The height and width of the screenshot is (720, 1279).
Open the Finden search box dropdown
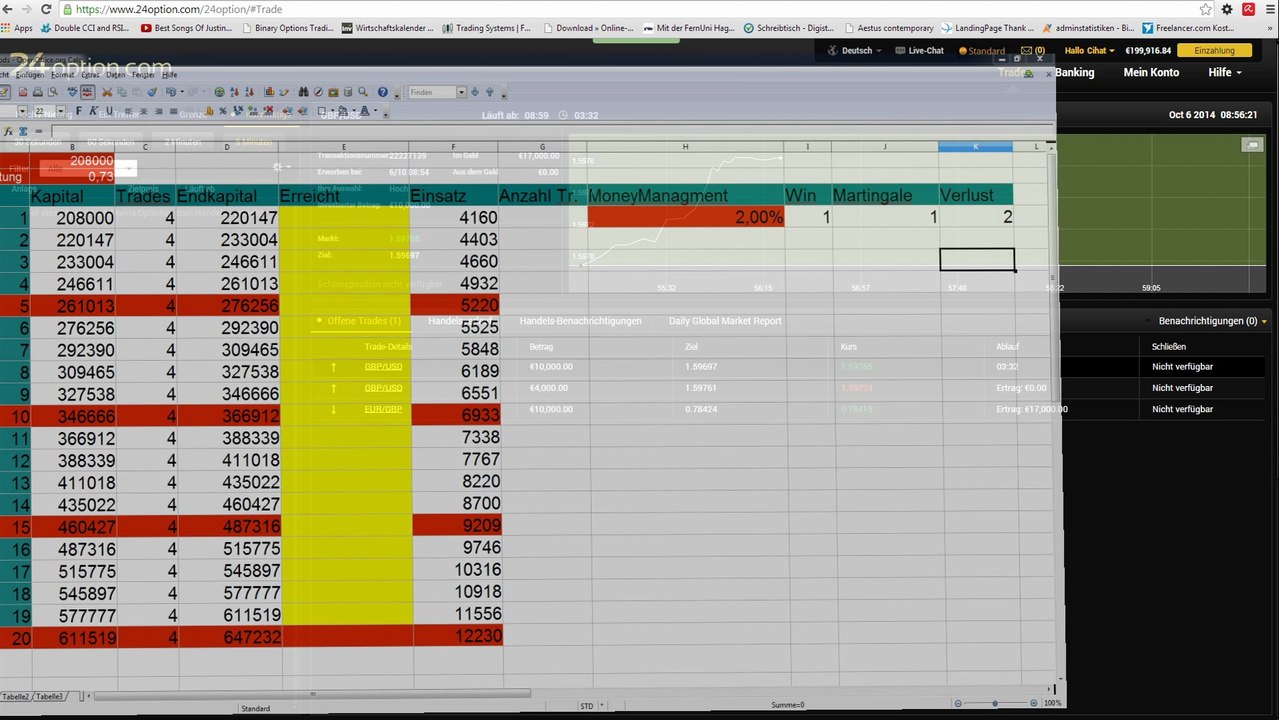461,92
